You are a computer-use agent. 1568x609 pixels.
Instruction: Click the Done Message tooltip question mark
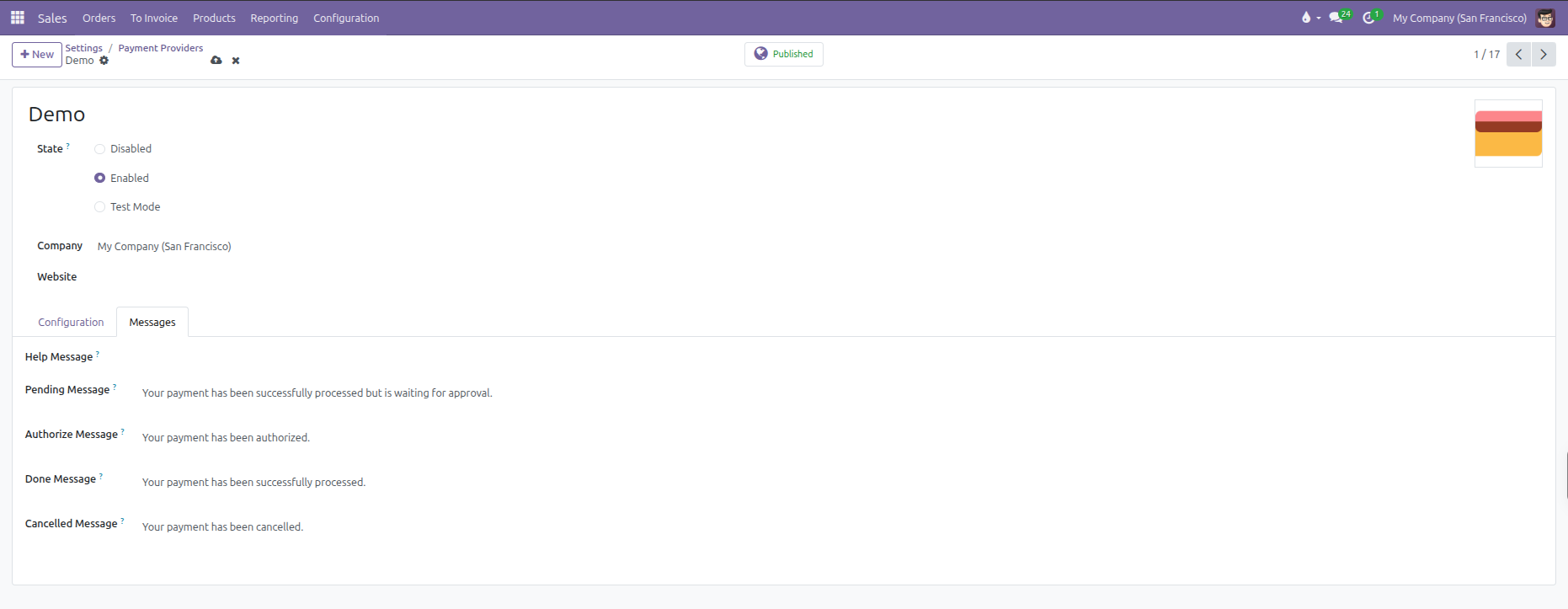pos(101,476)
